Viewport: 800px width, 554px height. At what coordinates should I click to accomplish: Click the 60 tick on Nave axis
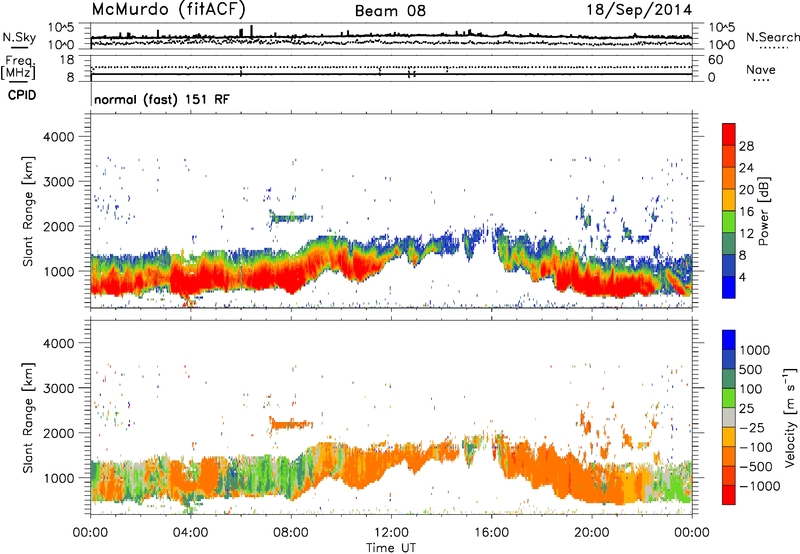pos(715,60)
